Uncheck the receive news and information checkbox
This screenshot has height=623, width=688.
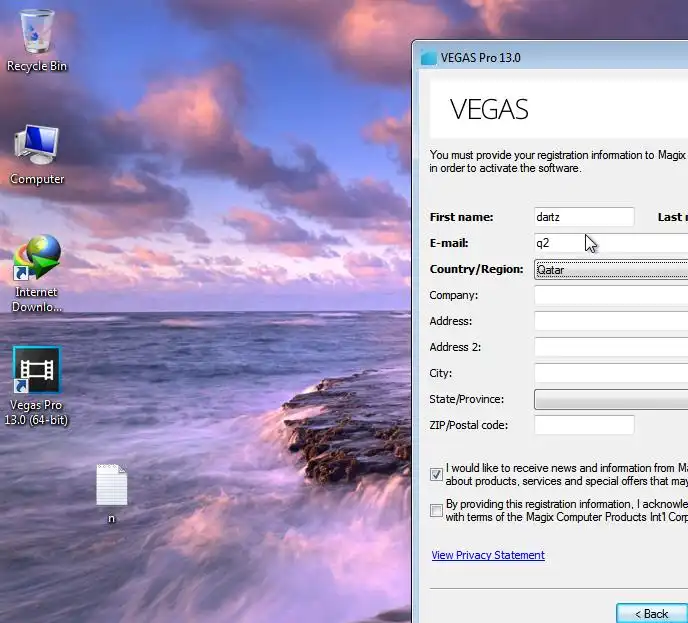click(x=436, y=474)
